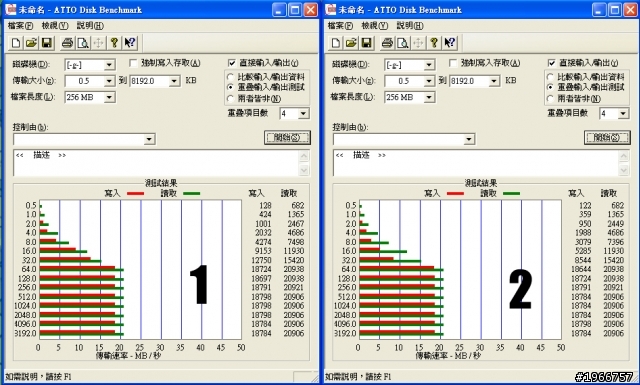Open 256 MB file length dropdown, left window
Image resolution: width=640 pixels, height=385 pixels.
(109, 97)
